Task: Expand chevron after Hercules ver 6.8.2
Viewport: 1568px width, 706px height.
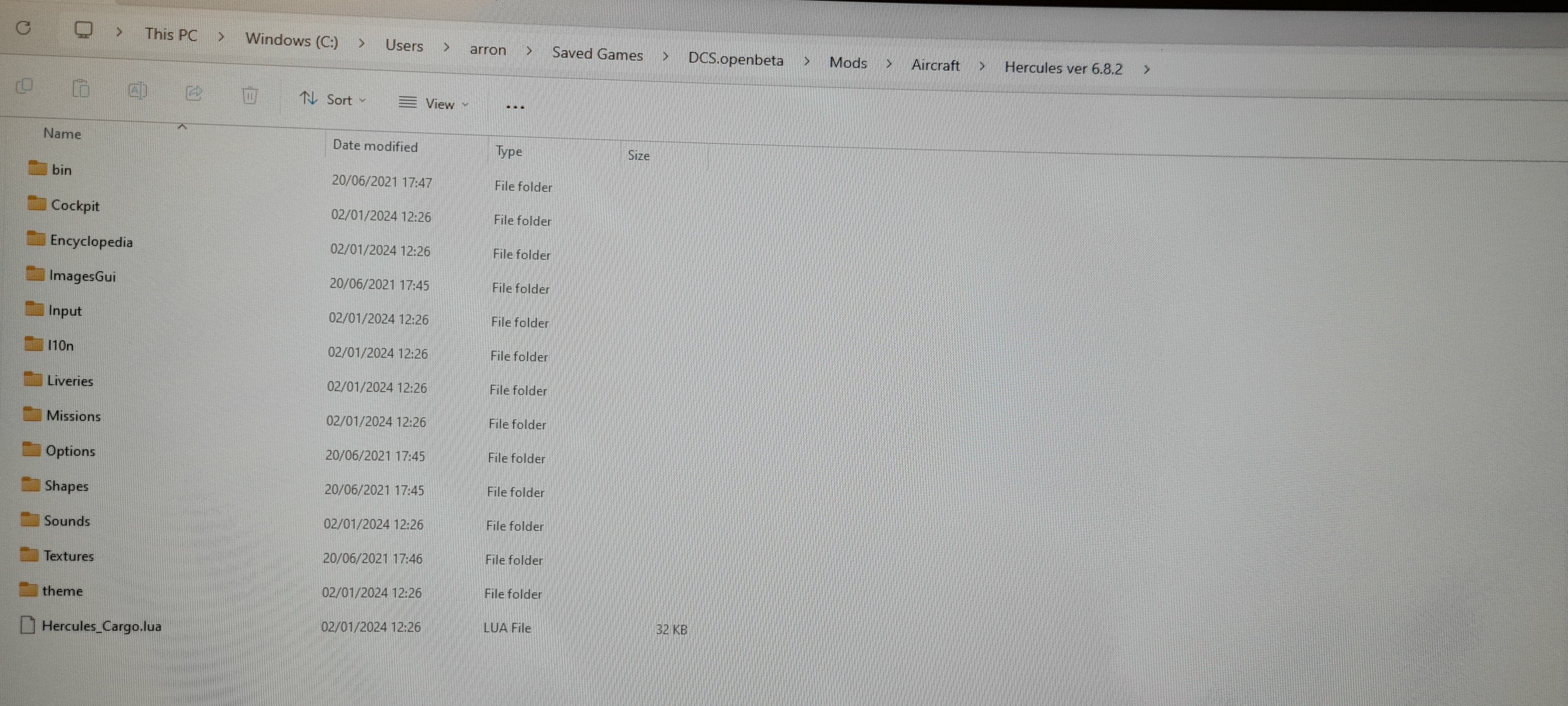Action: 1147,70
